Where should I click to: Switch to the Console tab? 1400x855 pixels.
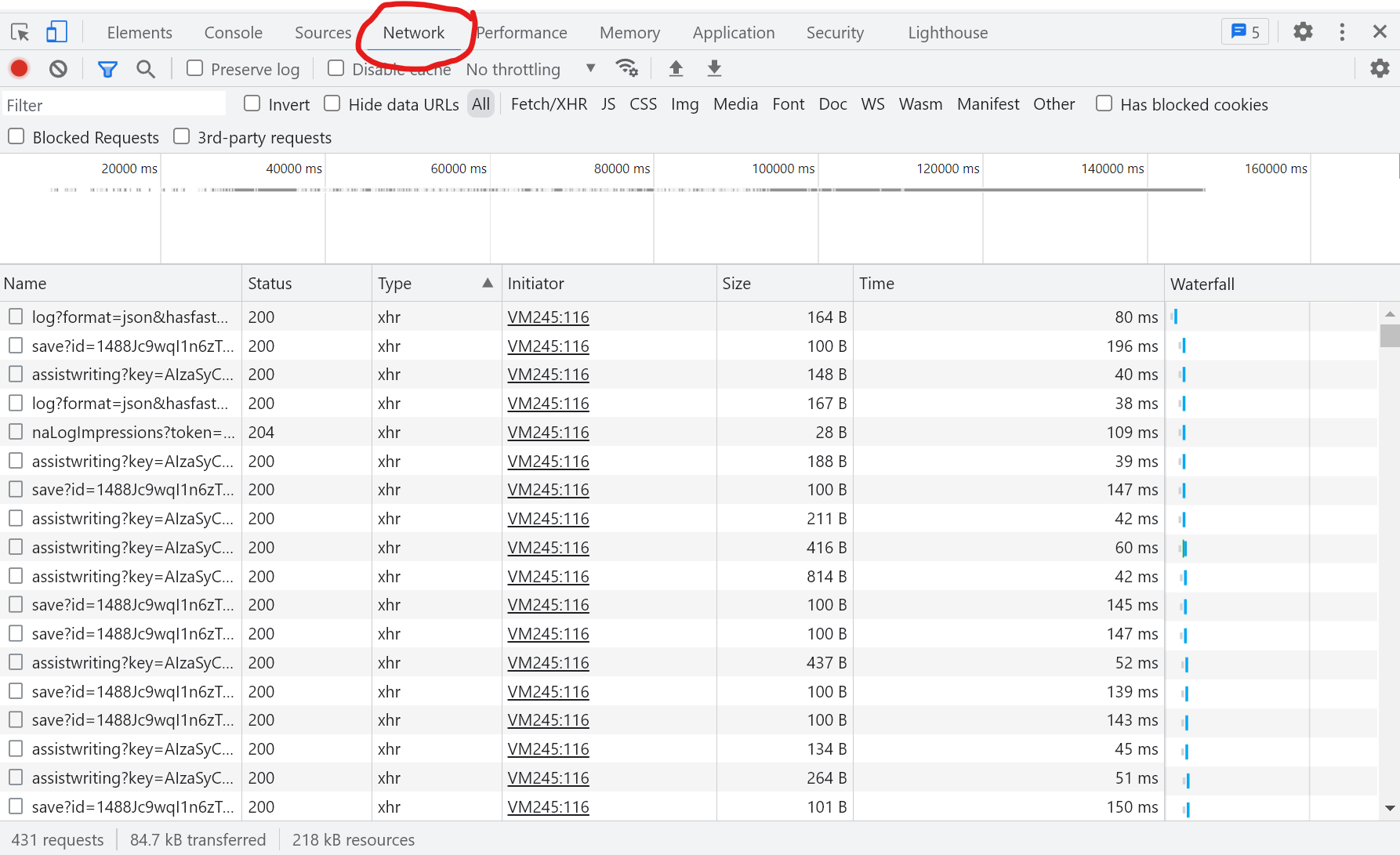pyautogui.click(x=233, y=32)
